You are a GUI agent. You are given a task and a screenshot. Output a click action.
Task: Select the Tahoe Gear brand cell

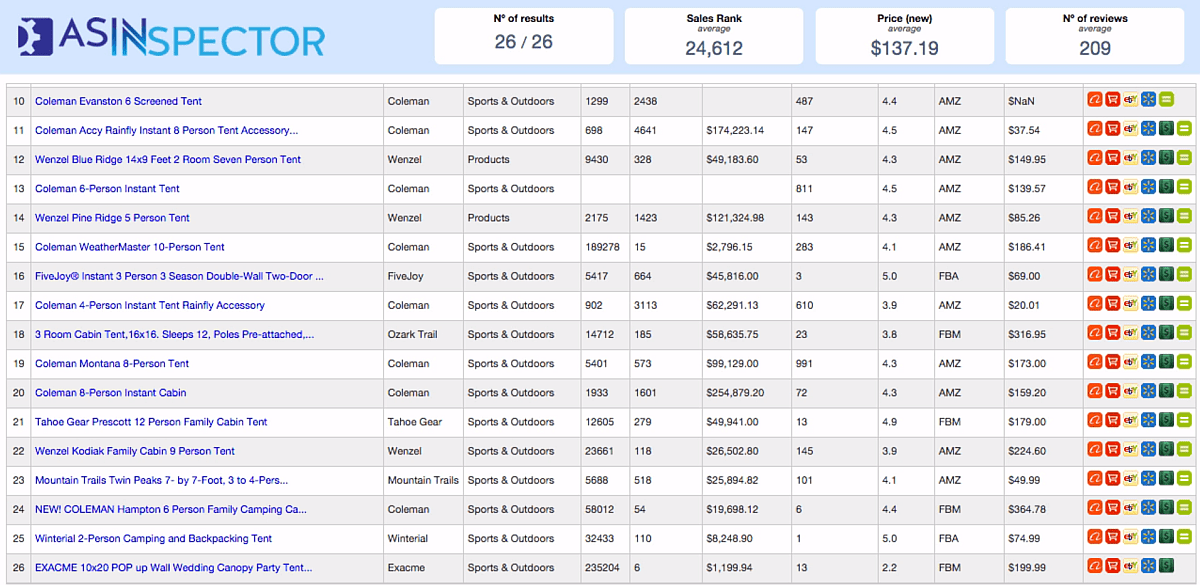coord(423,421)
